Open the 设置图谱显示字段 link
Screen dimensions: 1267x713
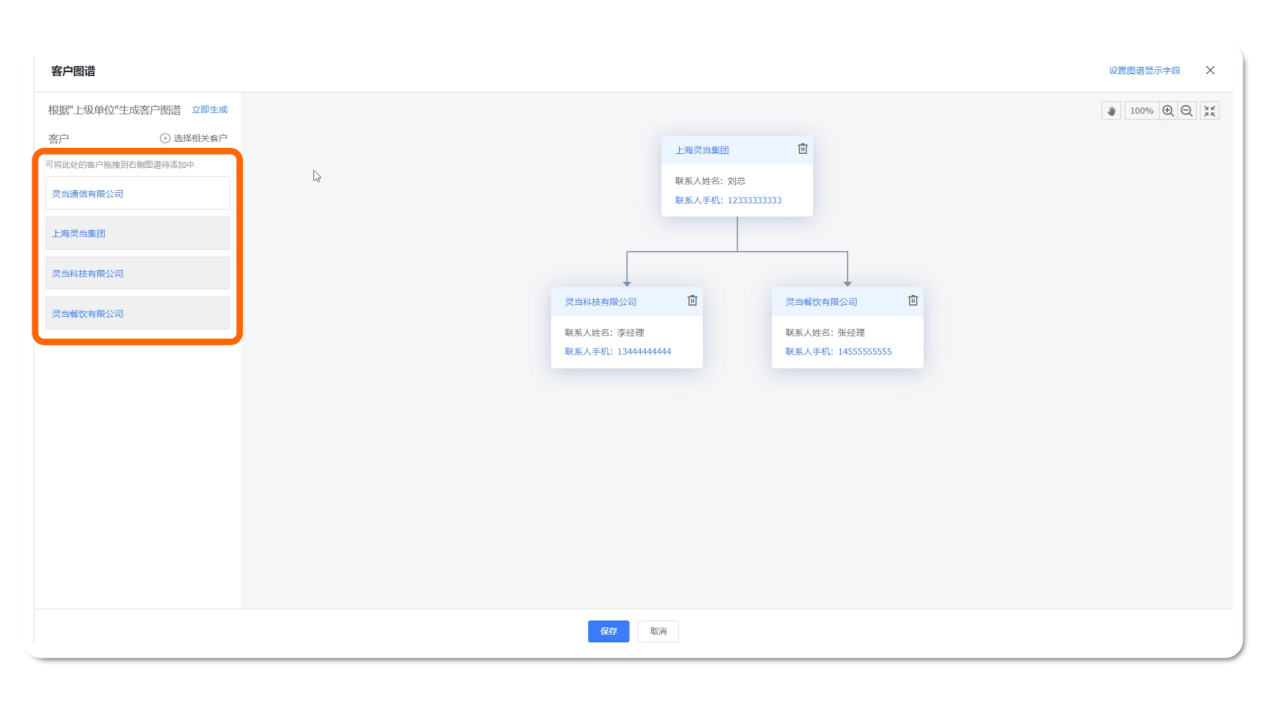pyautogui.click(x=1144, y=71)
